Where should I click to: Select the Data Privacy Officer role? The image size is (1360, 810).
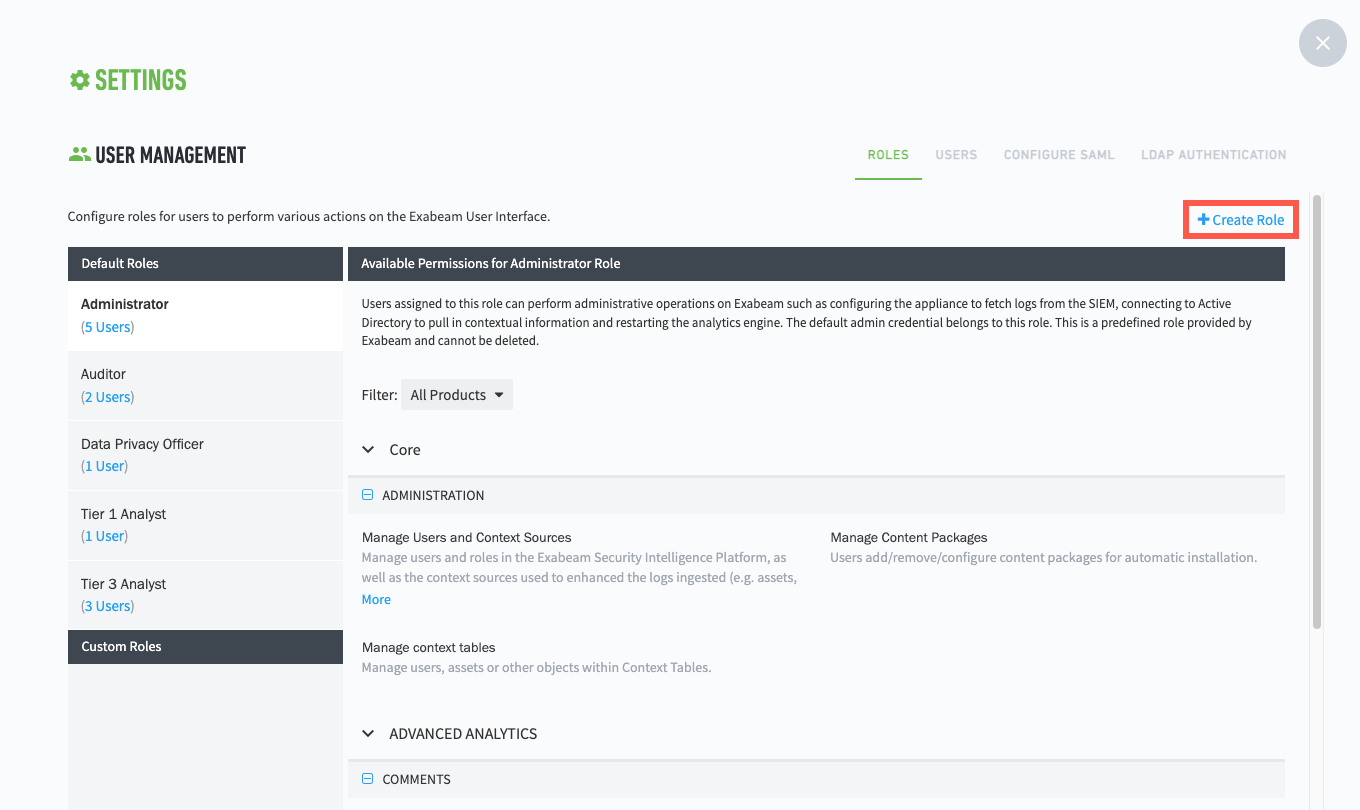205,455
